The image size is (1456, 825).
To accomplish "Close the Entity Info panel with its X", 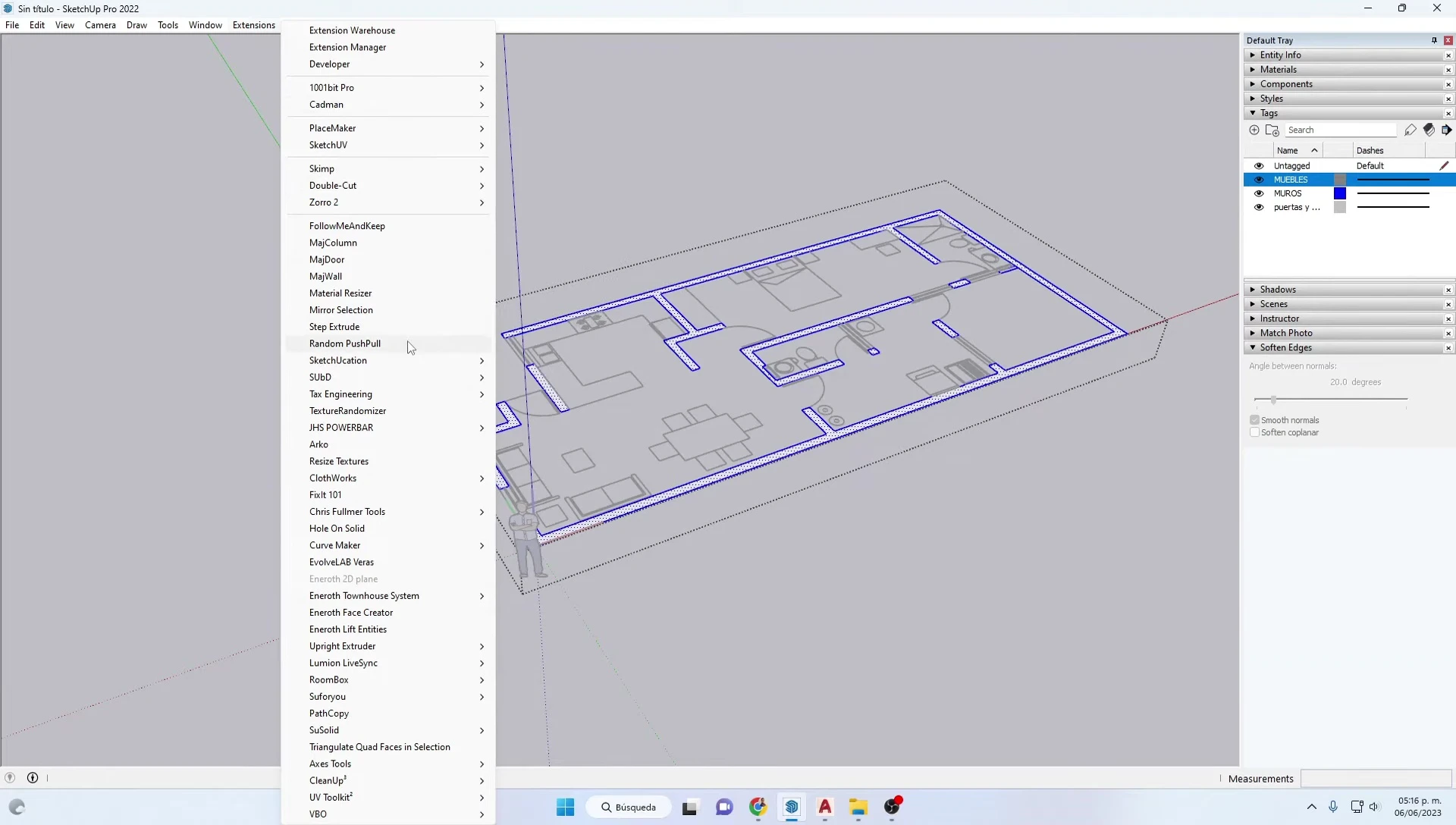I will click(1448, 55).
